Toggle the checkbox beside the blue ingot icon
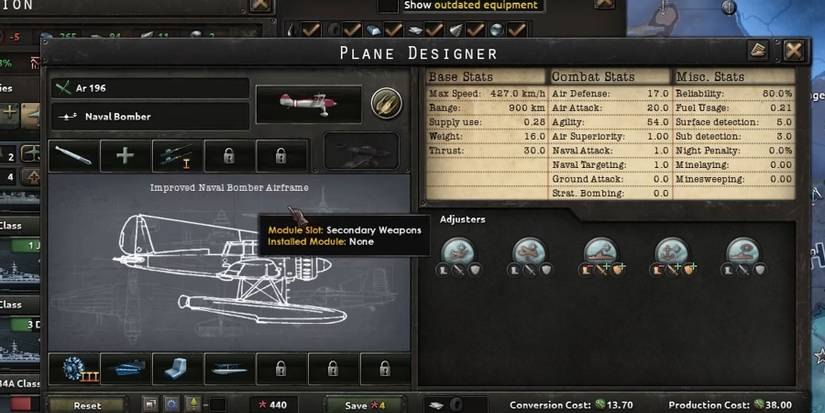This screenshot has height=413, width=825. (x=393, y=29)
